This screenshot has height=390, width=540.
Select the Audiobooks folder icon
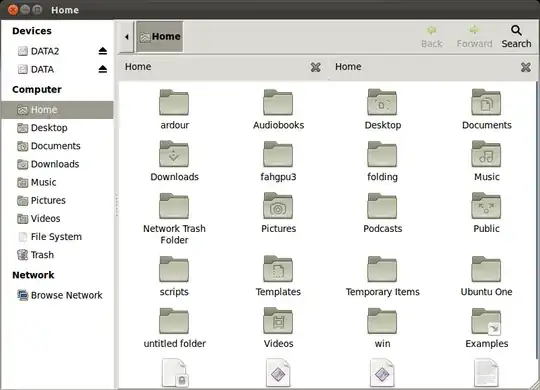coord(278,102)
